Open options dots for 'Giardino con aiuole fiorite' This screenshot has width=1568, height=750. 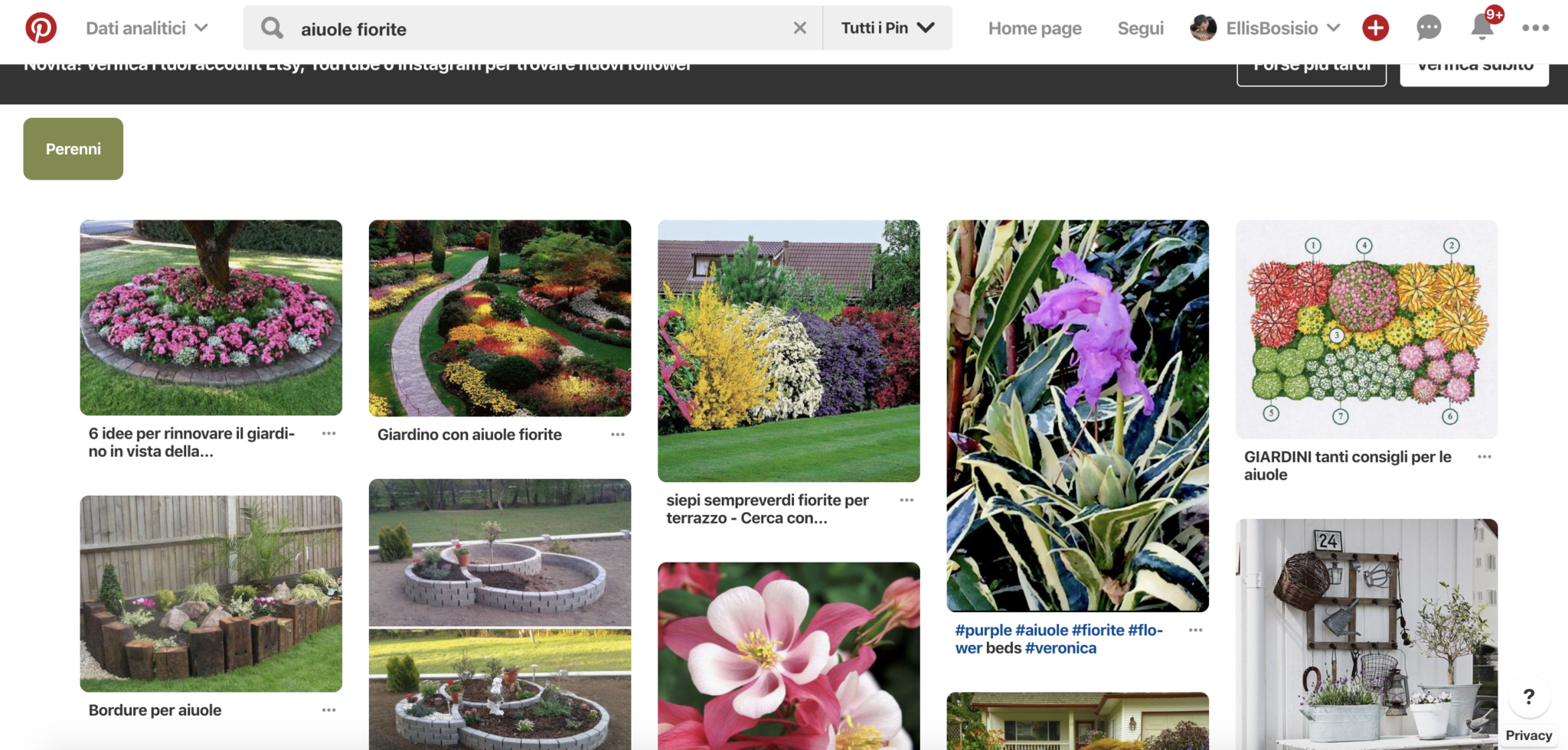(618, 435)
